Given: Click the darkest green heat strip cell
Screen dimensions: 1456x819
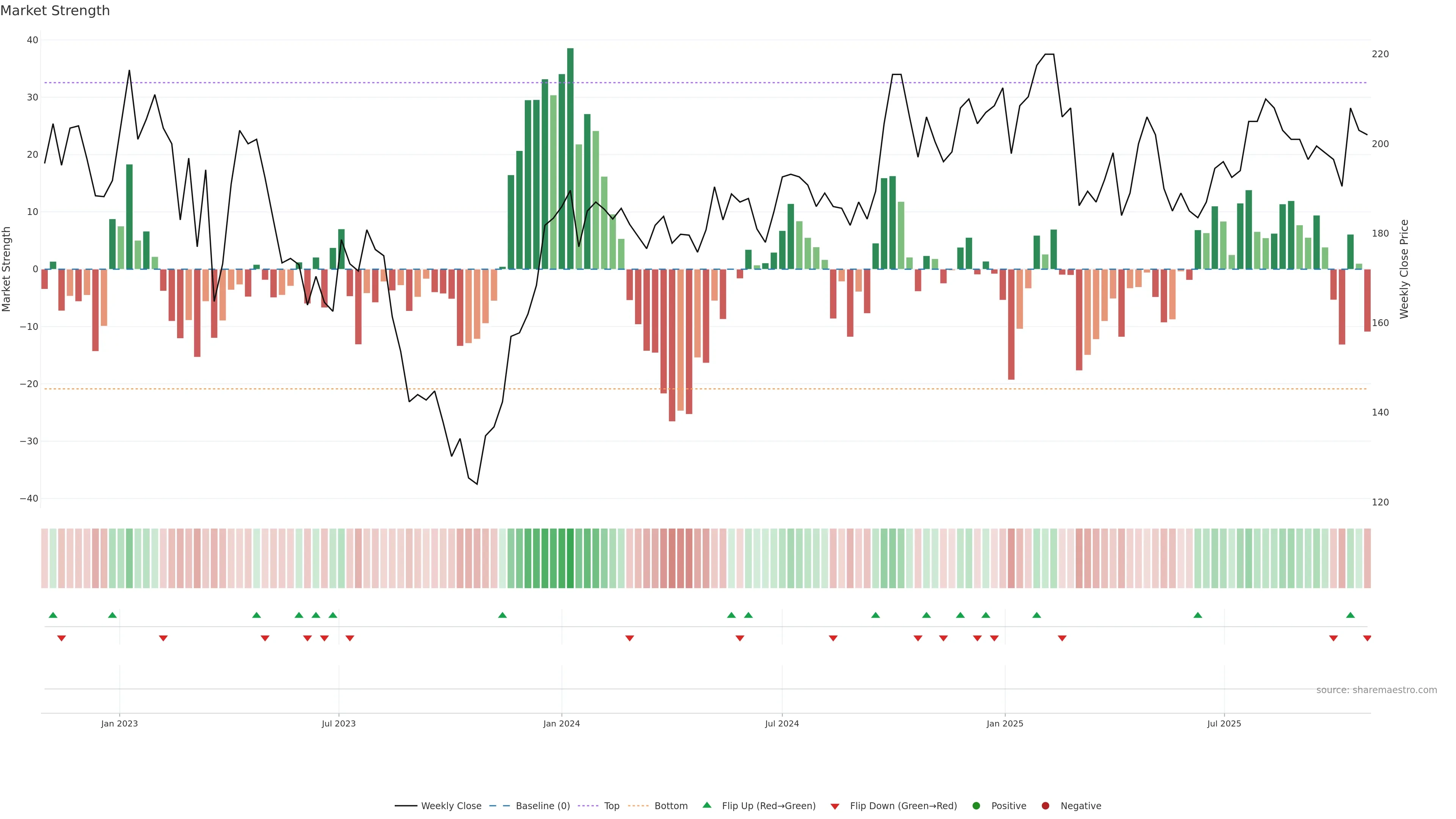Looking at the screenshot, I should tap(570, 558).
